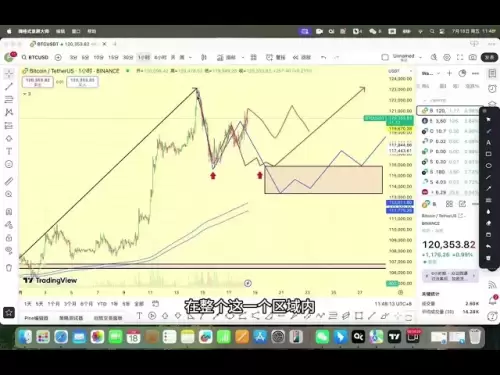Select the trend line drawing tool
The height and width of the screenshot is (375, 500).
click(x=9, y=87)
